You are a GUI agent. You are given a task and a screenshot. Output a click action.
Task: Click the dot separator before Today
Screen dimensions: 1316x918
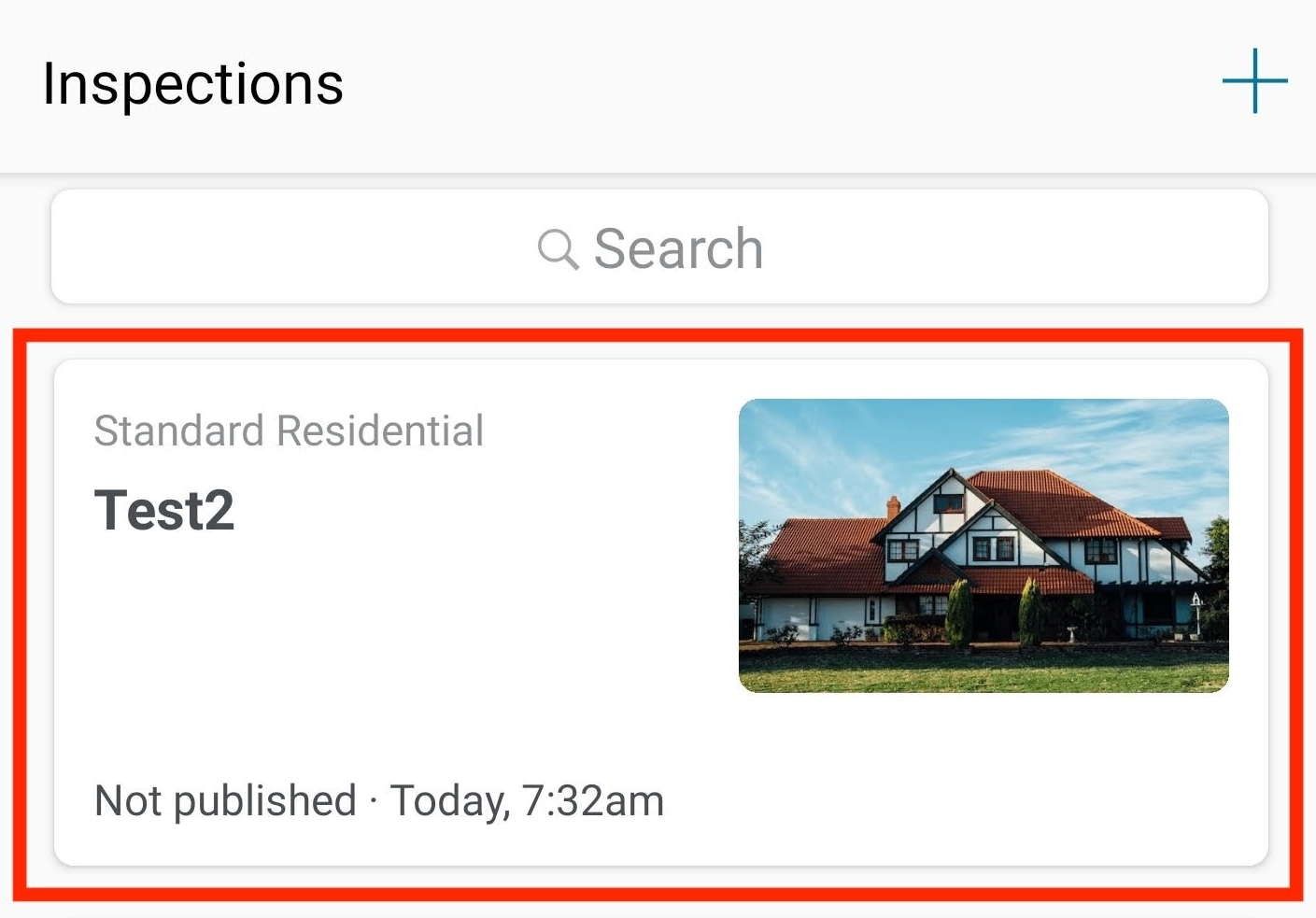[373, 802]
